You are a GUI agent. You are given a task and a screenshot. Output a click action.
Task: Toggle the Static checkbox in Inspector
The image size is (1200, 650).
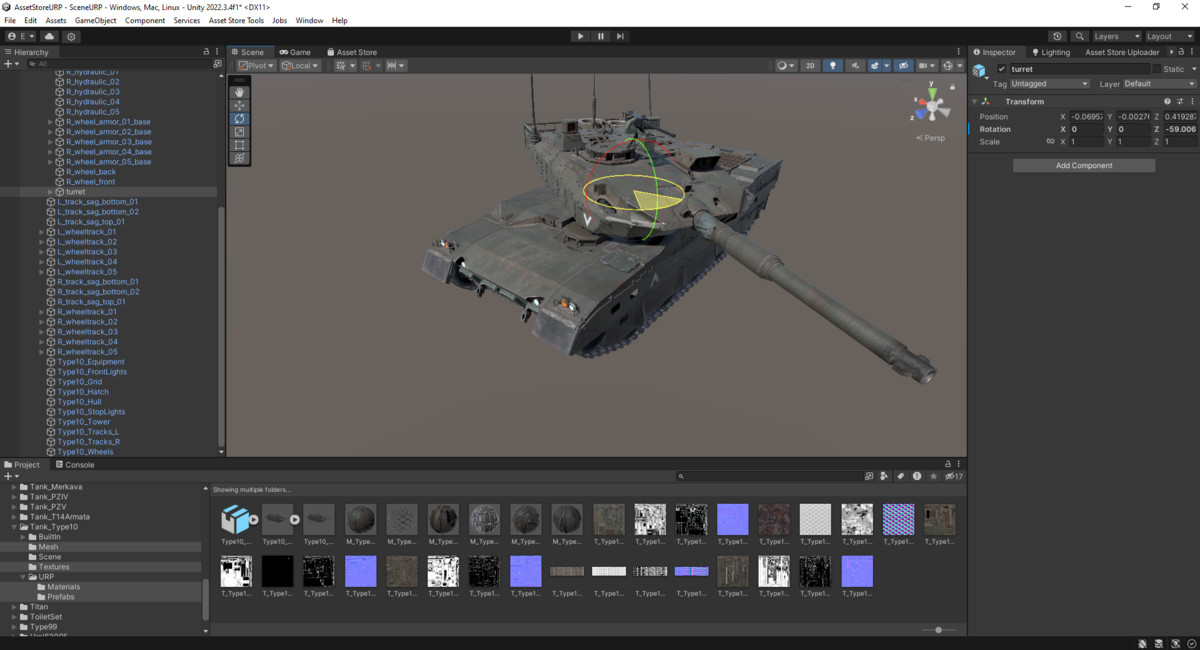coord(1156,69)
